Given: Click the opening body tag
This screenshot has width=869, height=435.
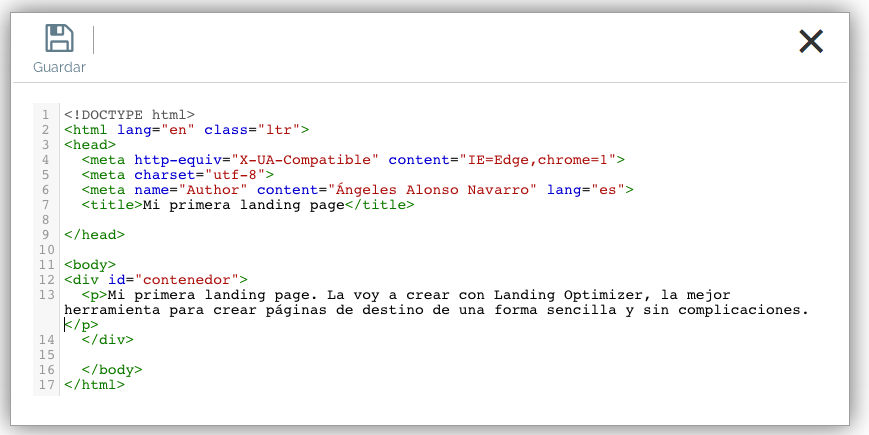Looking at the screenshot, I should [x=90, y=265].
